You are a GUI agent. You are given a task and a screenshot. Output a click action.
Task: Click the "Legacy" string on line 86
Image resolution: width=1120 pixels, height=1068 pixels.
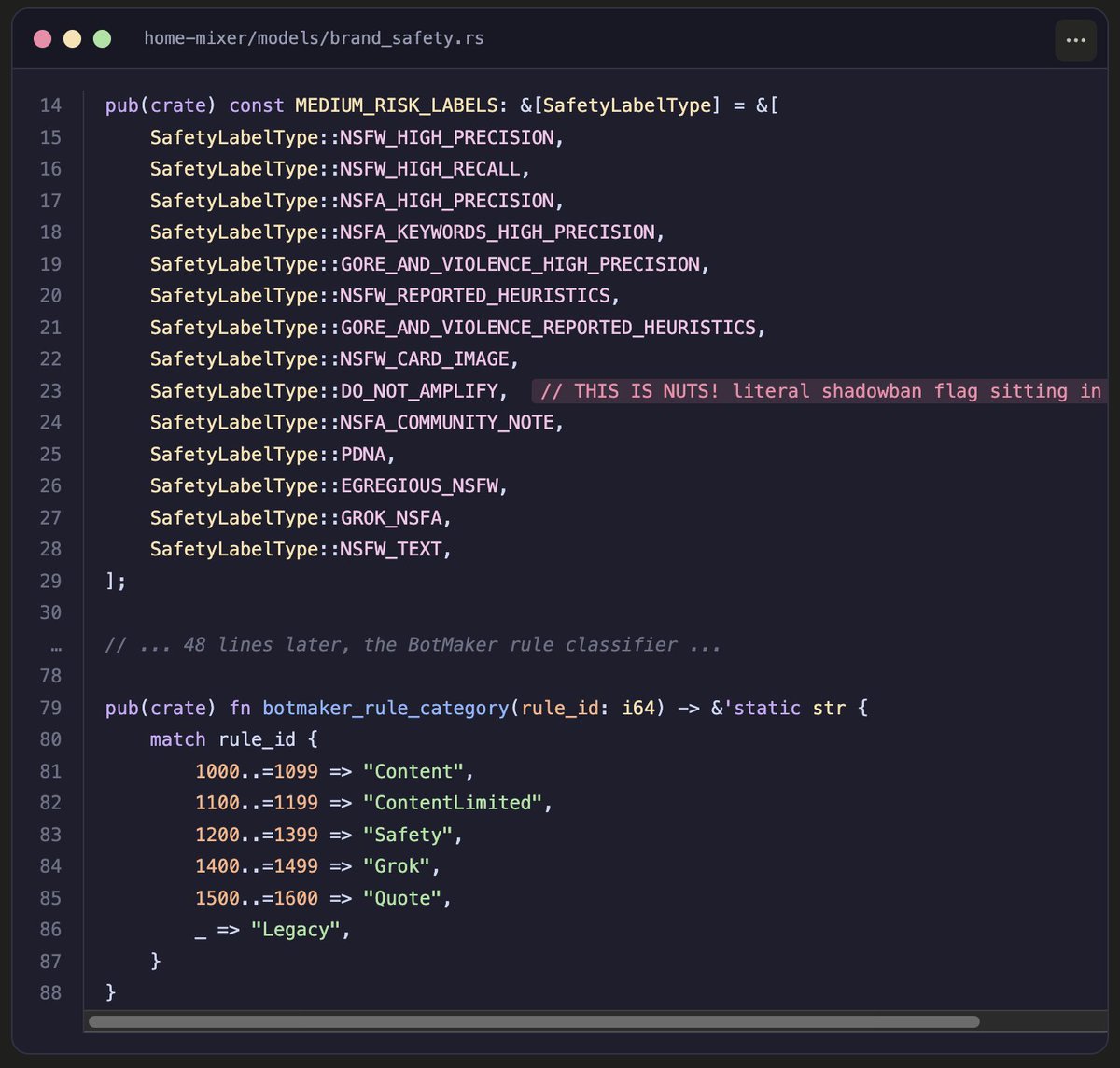tap(295, 931)
